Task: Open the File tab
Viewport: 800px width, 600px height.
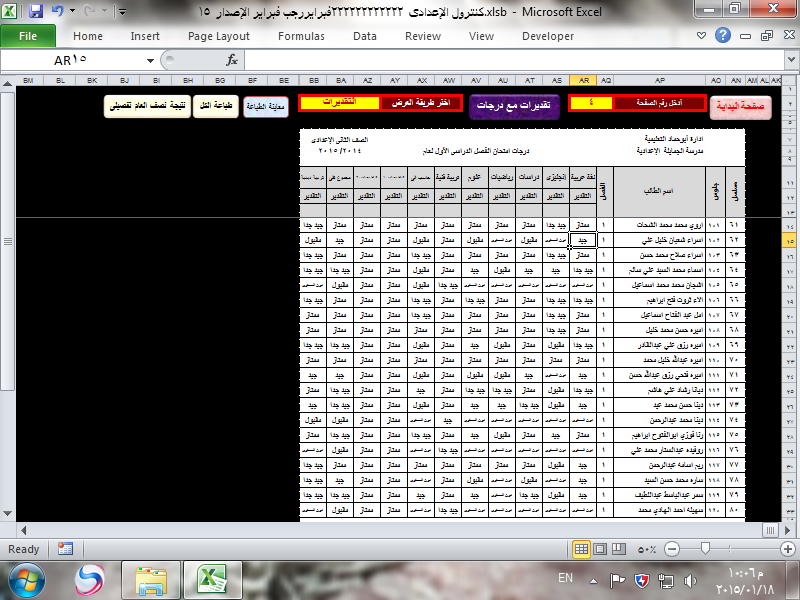Action: click(28, 36)
